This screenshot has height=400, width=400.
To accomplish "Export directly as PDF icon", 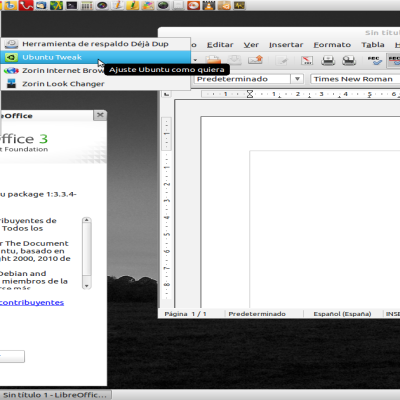I will point(307,60).
